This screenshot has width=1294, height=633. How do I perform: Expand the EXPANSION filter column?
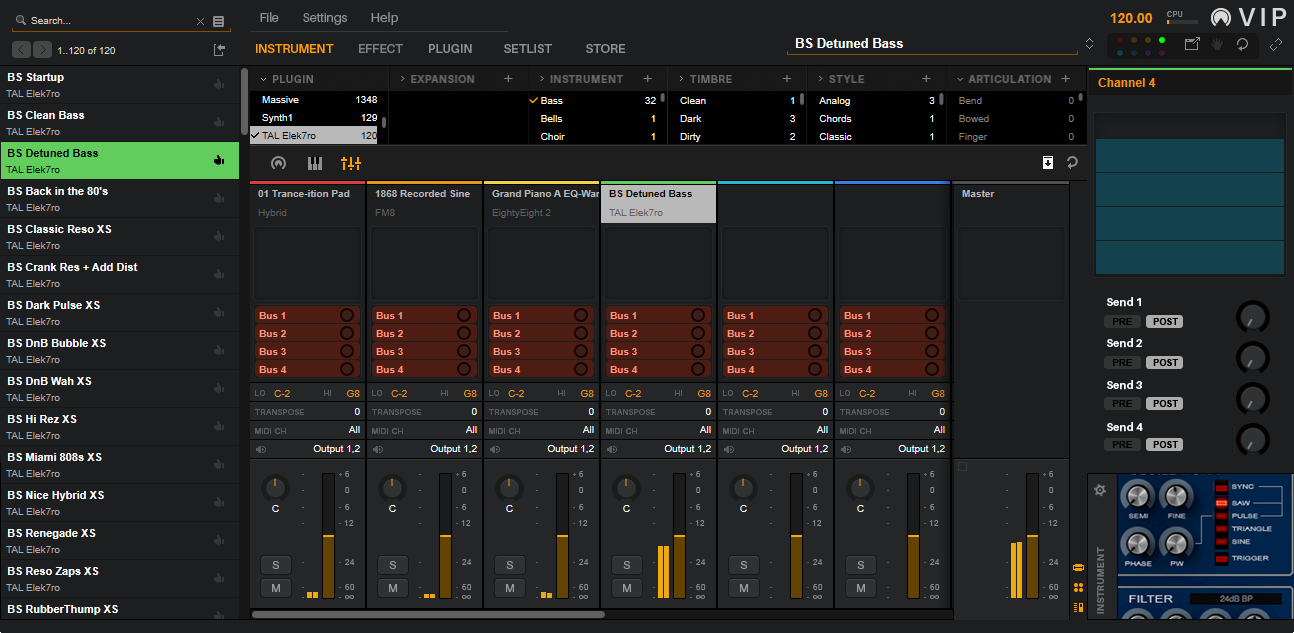click(403, 79)
